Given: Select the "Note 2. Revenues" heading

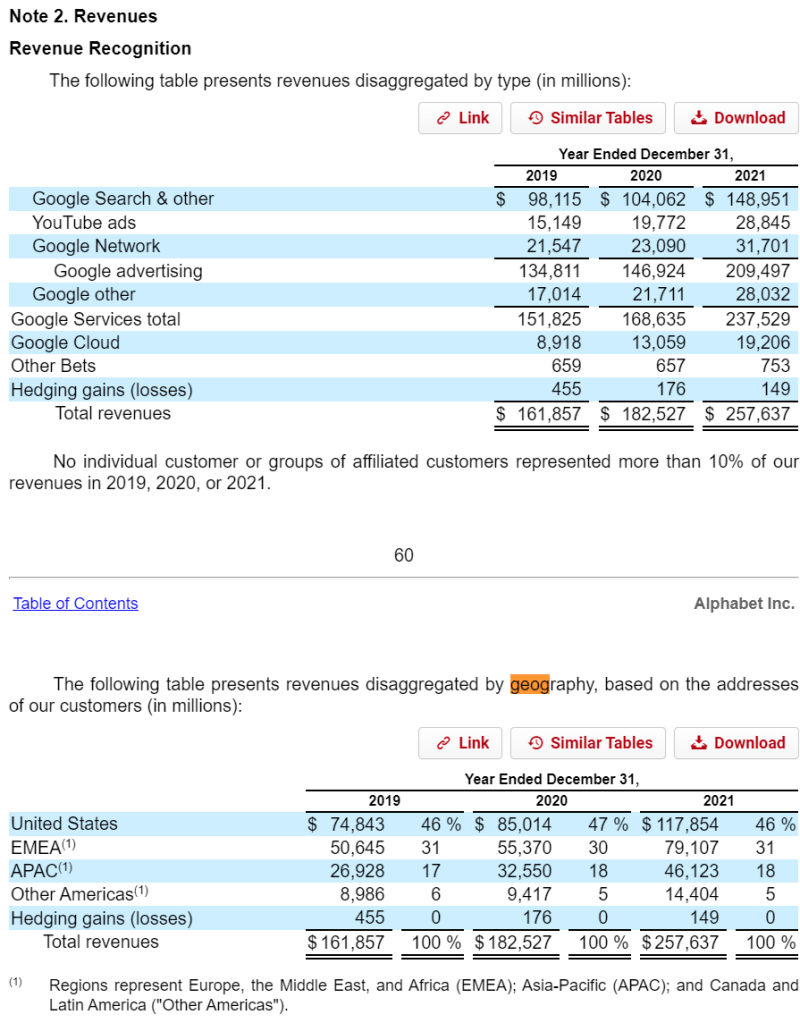Looking at the screenshot, I should tap(84, 16).
